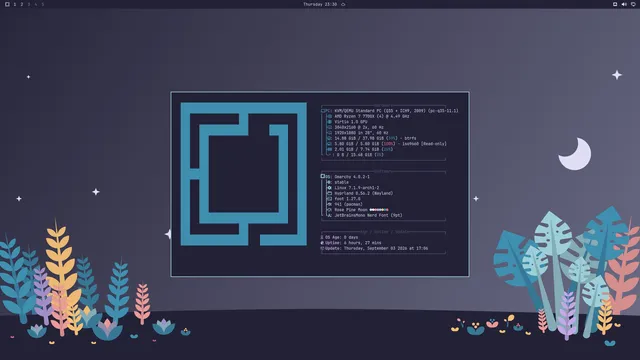This screenshot has height=360, width=640.
Task: Click the iso9660 read-only disk line
Action: tap(390, 144)
